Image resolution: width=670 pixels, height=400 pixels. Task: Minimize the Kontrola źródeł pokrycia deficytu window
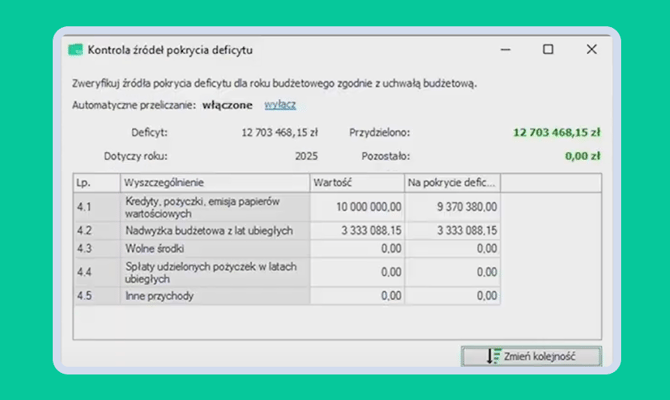[x=504, y=49]
